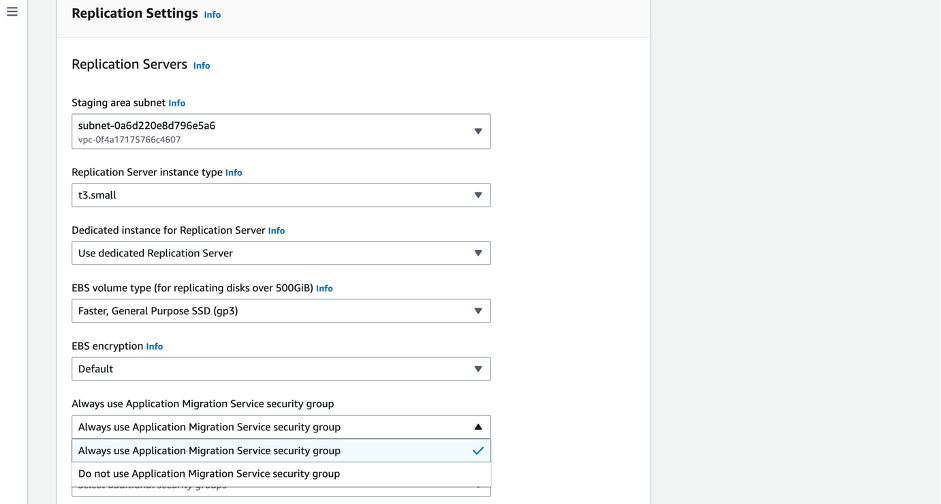Open the t3.small instance type dropdown

coord(280,195)
